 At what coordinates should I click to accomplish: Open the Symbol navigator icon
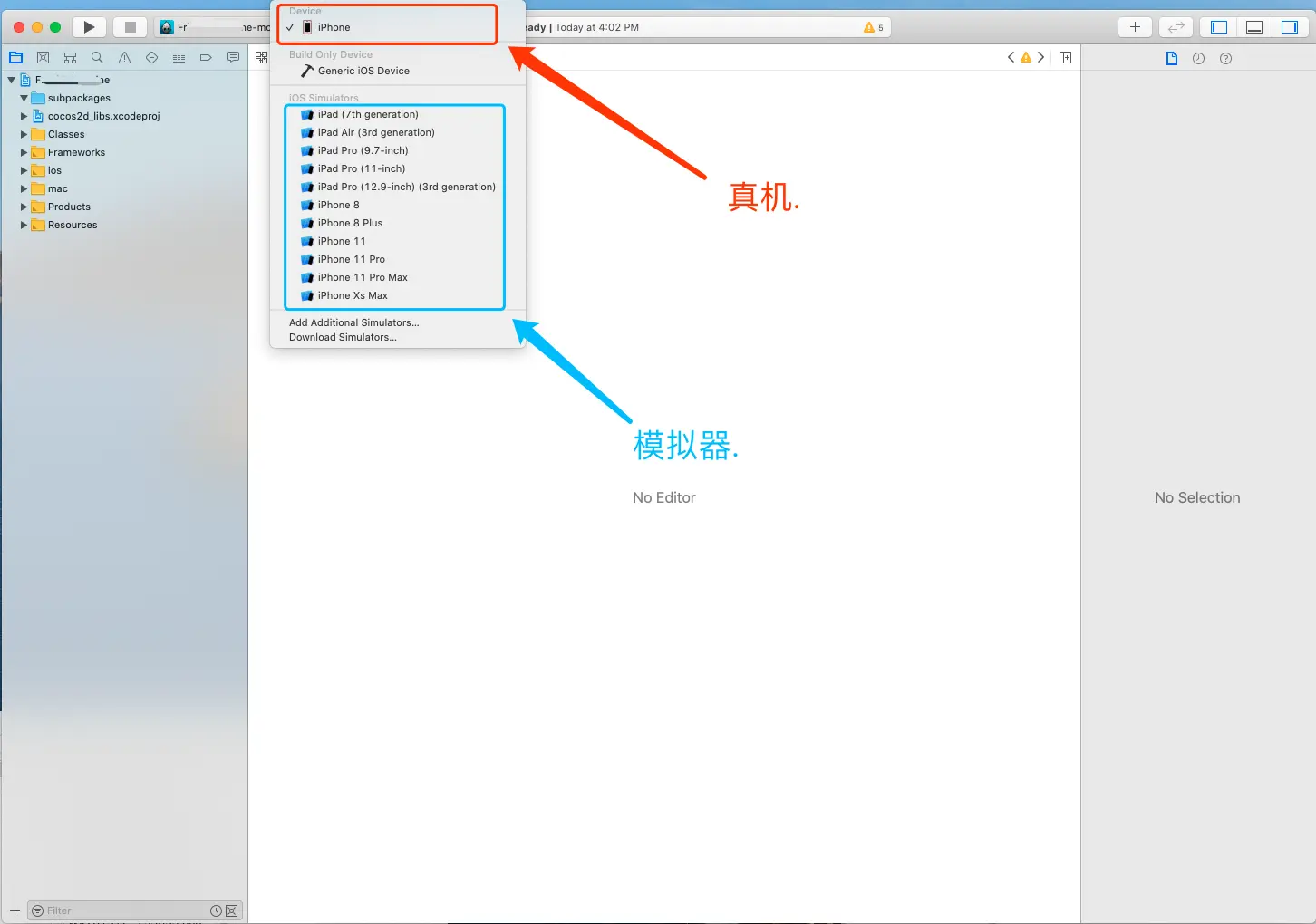70,57
